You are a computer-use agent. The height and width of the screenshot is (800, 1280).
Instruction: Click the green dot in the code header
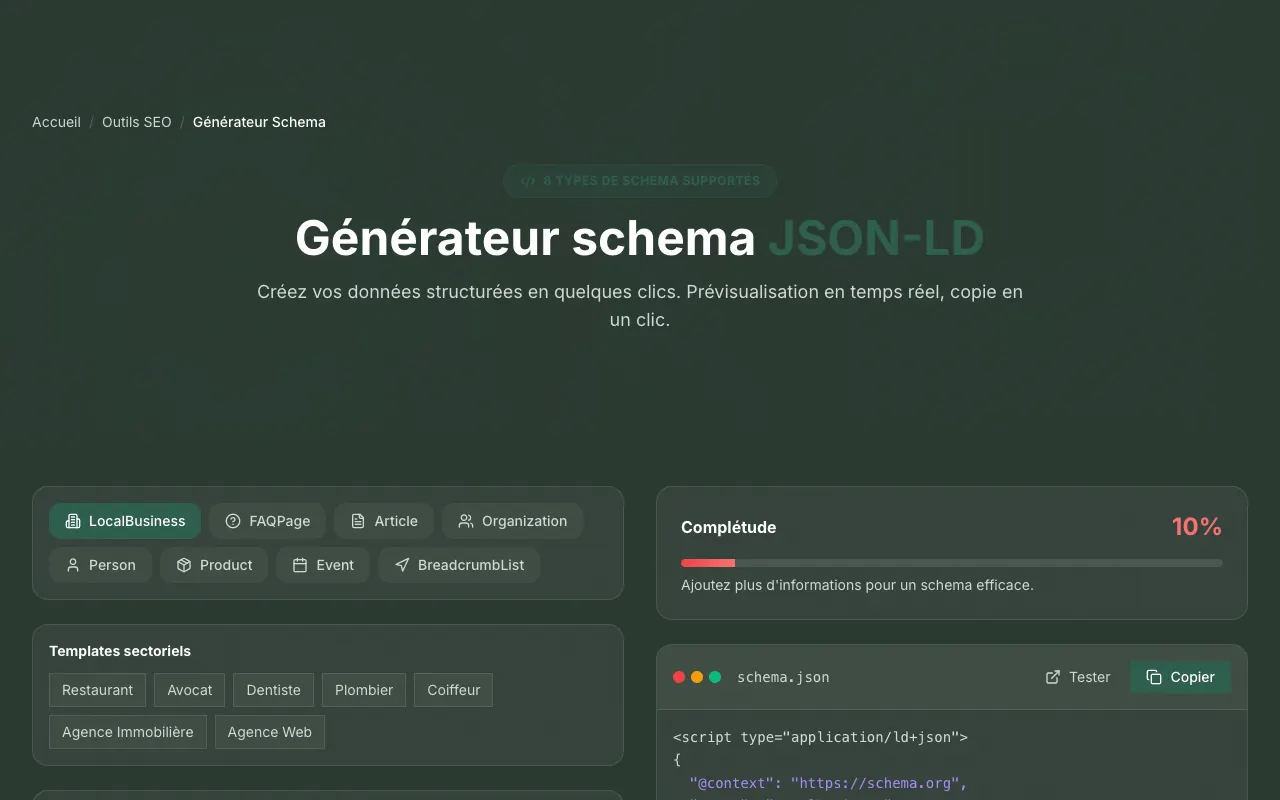[x=715, y=677]
